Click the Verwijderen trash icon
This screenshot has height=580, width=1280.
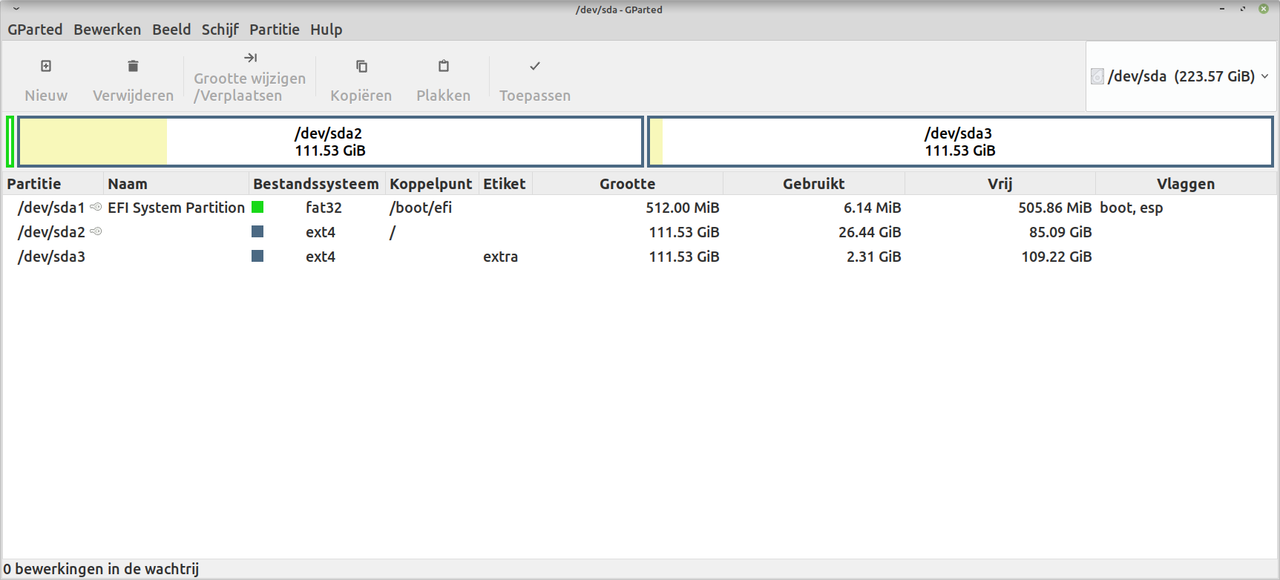pos(133,66)
